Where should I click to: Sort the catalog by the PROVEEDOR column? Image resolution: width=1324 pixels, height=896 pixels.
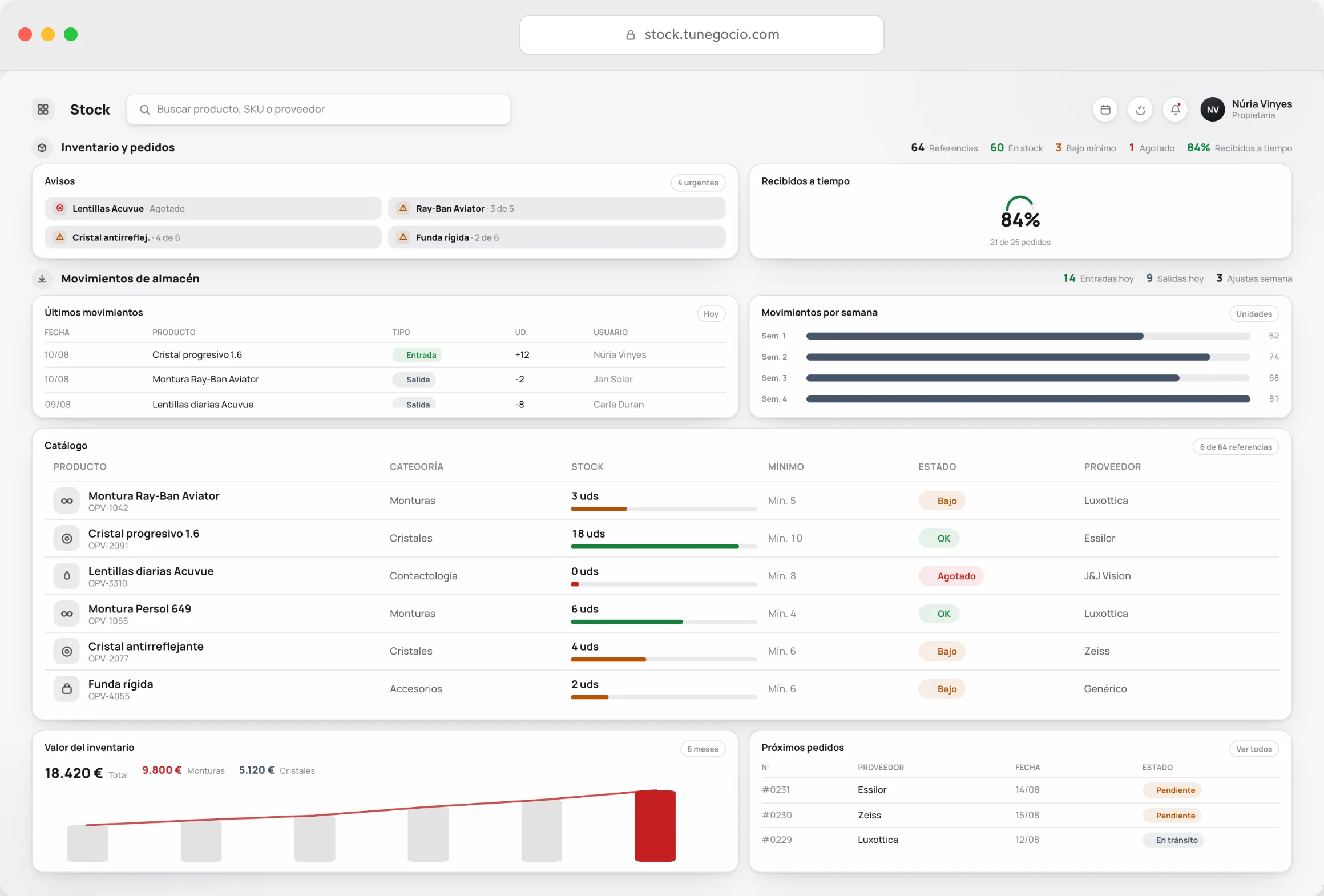(x=1112, y=467)
